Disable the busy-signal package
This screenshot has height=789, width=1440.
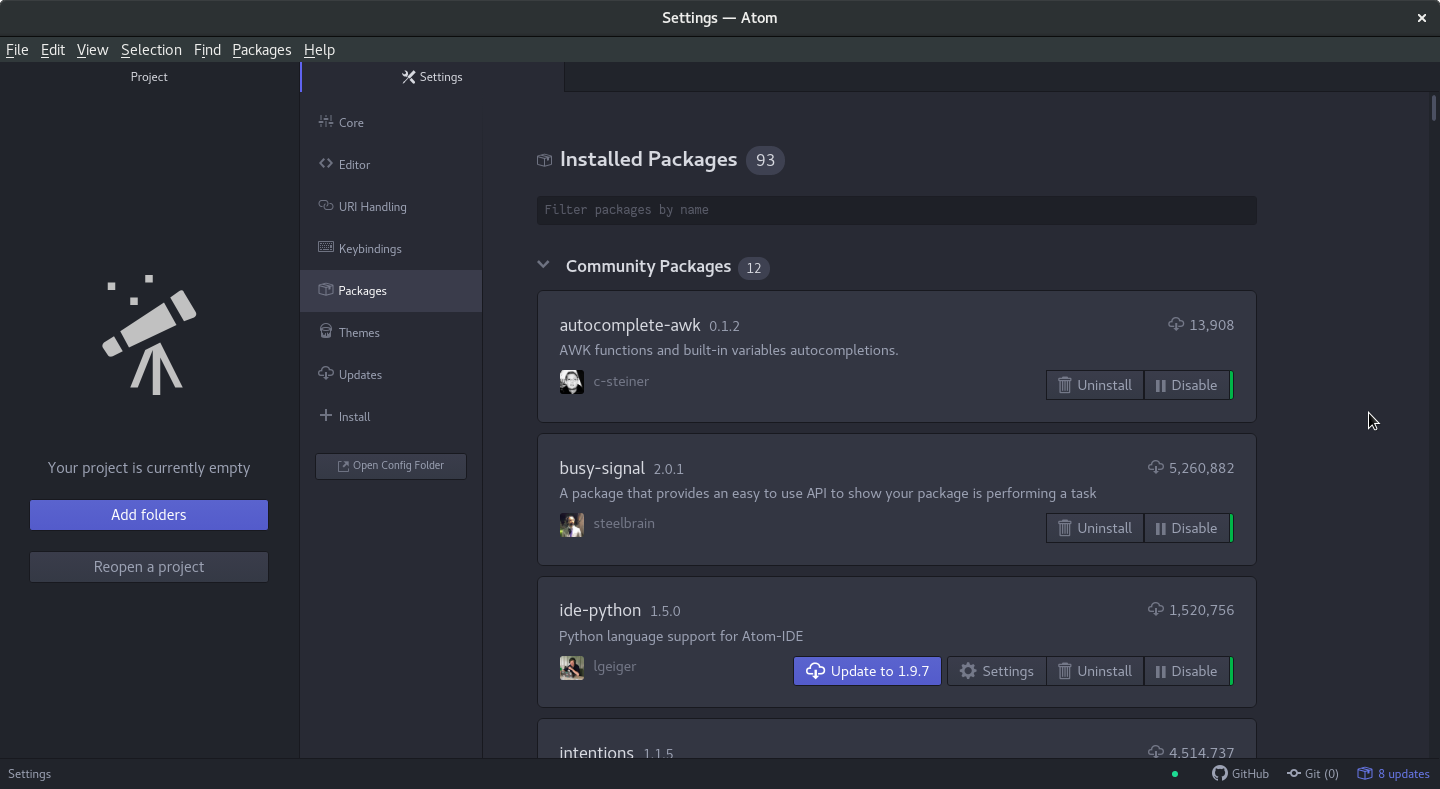[1187, 528]
